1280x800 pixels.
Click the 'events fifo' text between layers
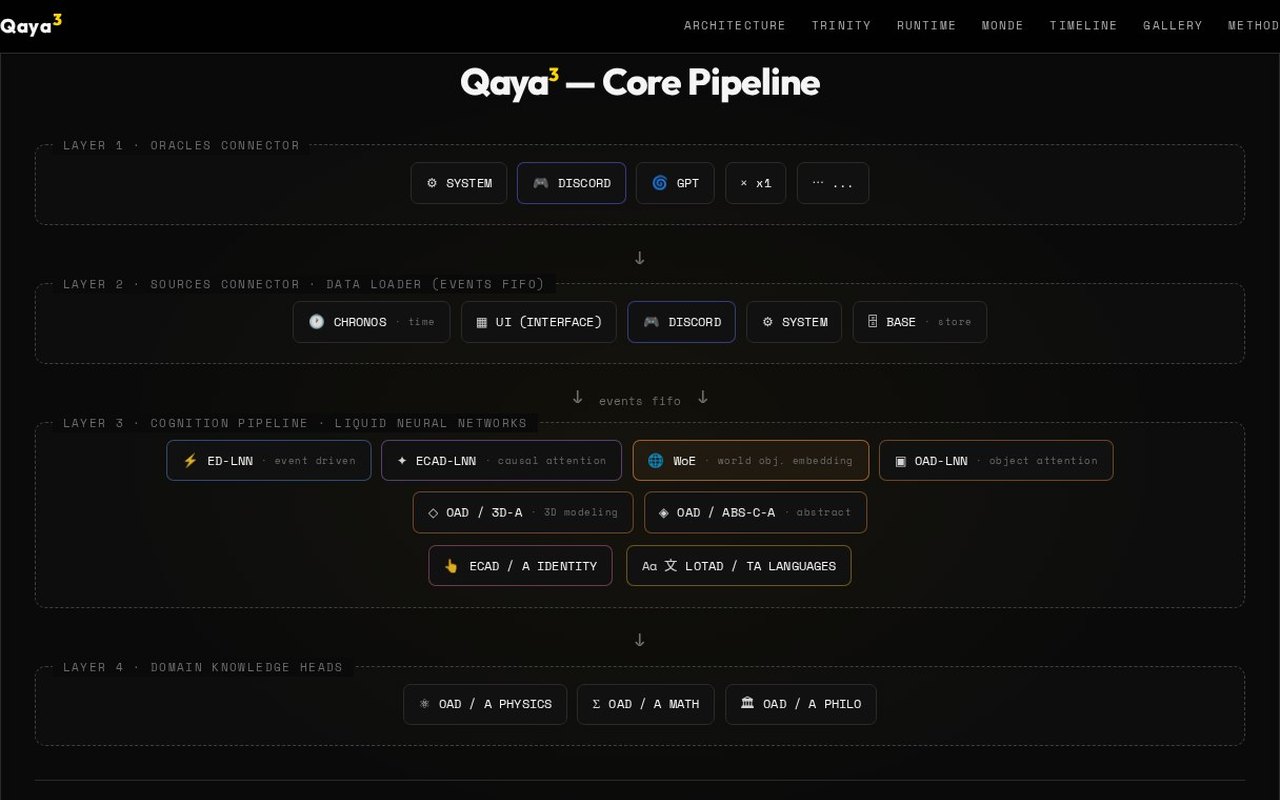coord(640,401)
